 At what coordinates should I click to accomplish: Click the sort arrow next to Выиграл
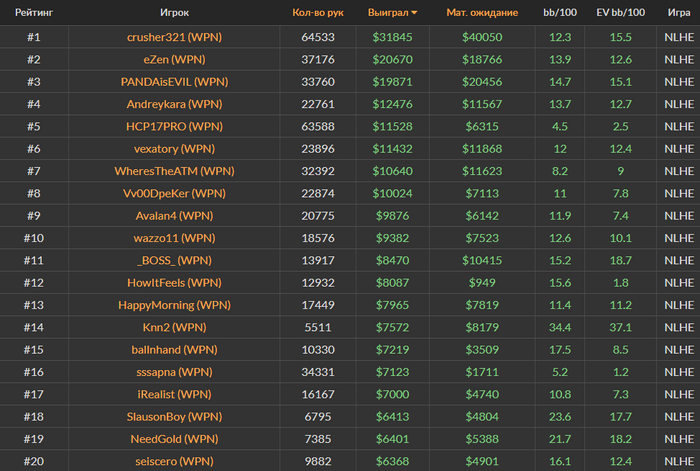point(414,13)
